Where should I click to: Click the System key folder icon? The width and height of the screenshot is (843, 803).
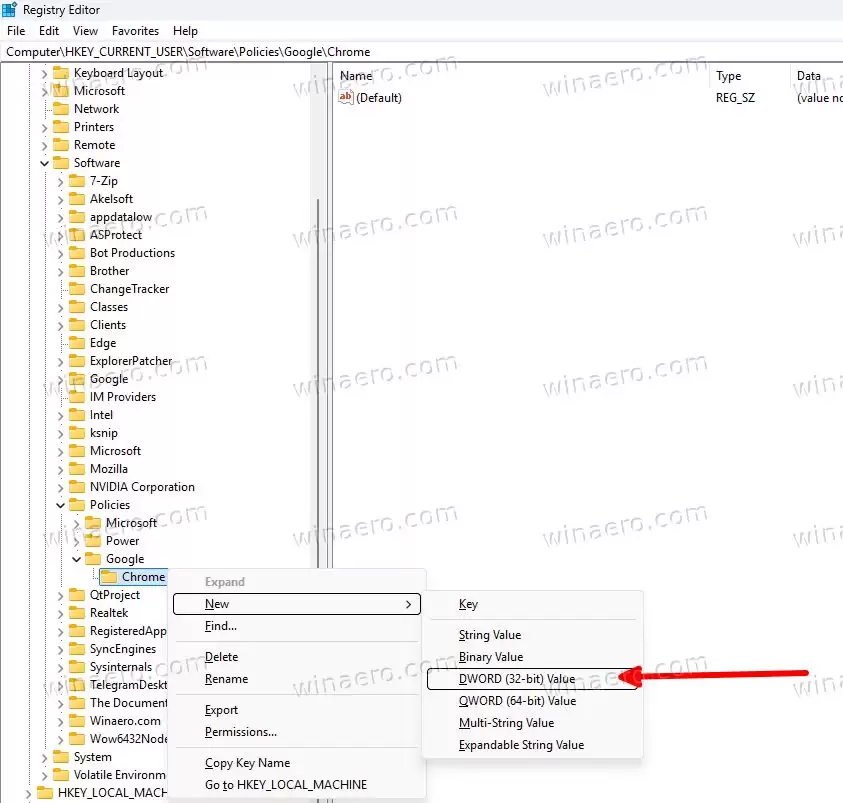(61, 757)
